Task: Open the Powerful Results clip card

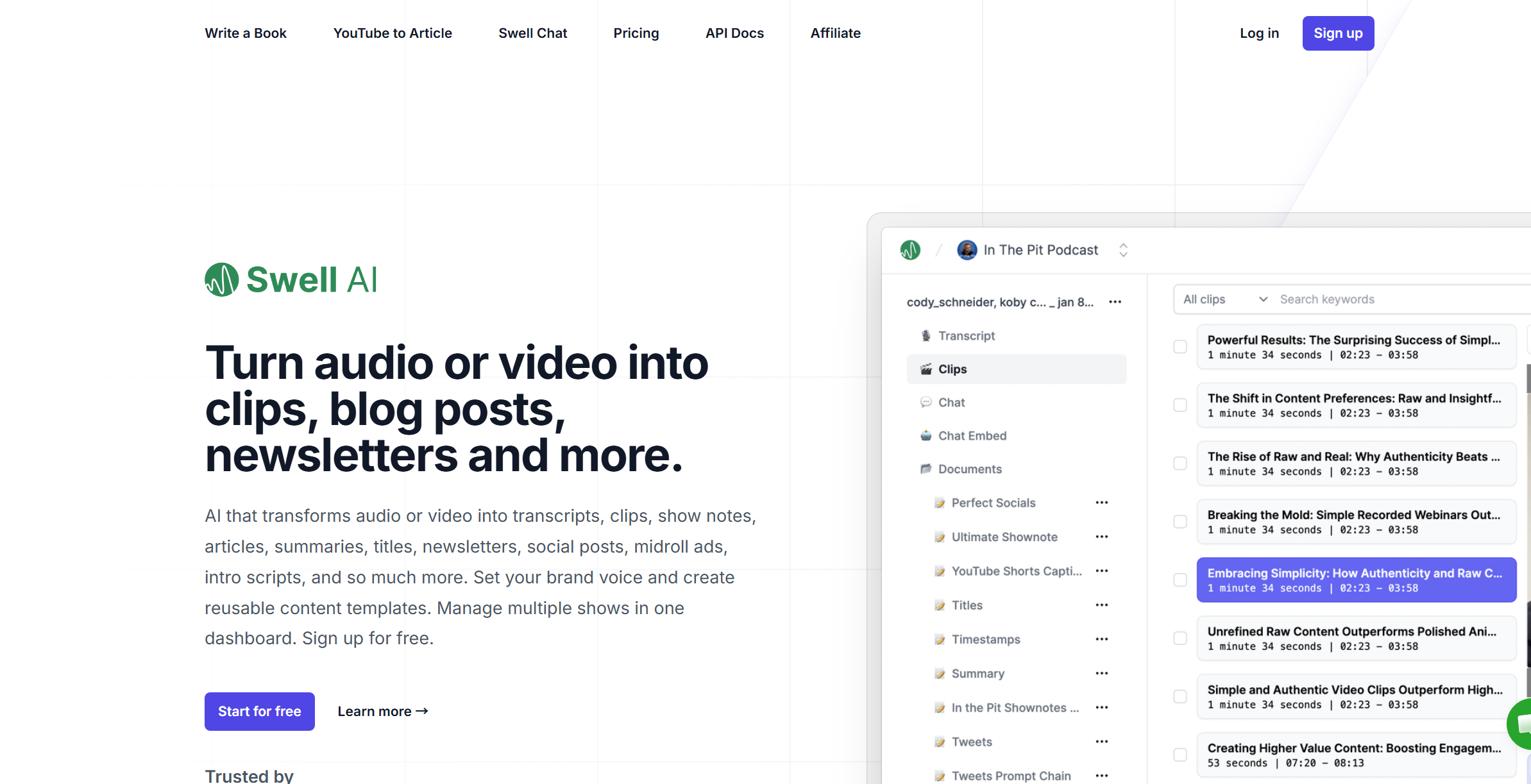Action: 1357,347
